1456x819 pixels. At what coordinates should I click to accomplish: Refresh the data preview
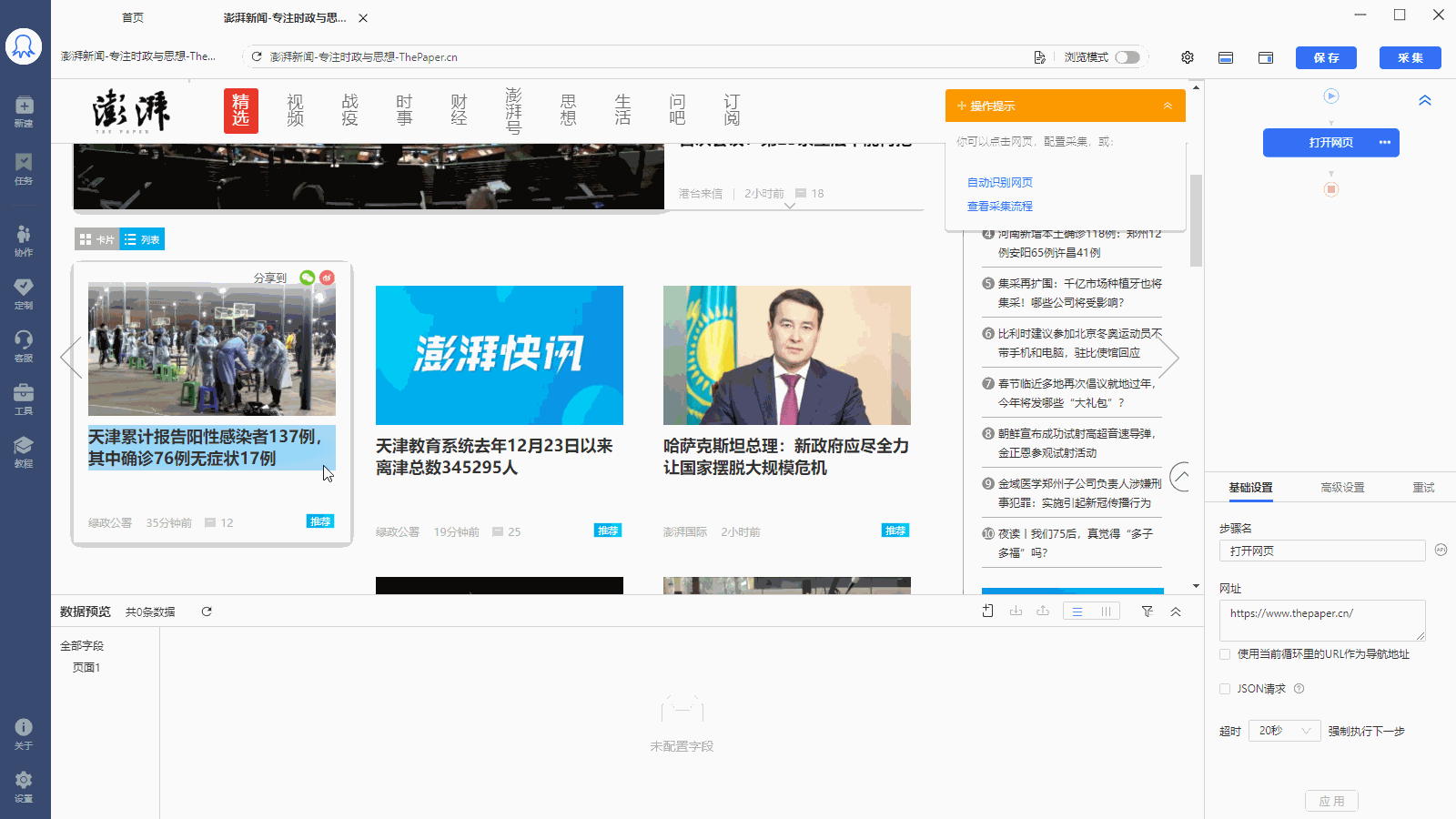click(207, 612)
